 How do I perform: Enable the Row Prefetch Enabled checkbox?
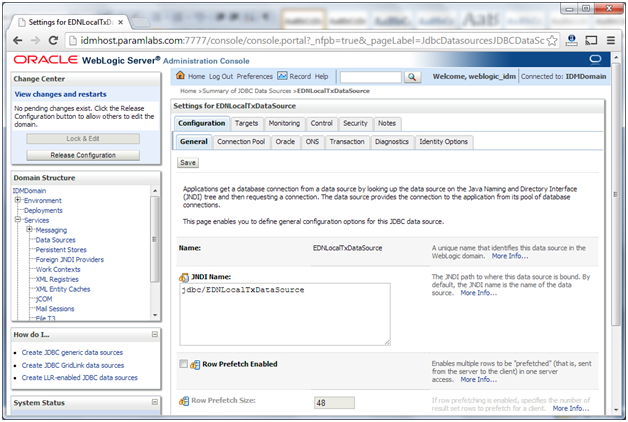tap(183, 364)
